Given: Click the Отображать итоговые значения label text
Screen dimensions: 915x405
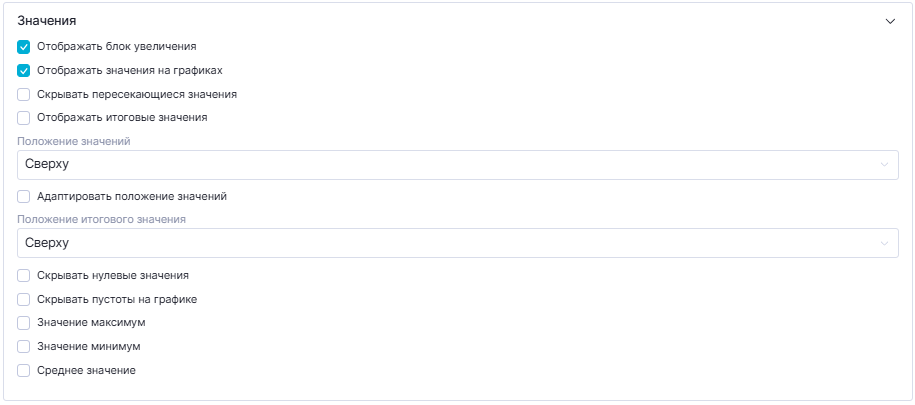Looking at the screenshot, I should (x=122, y=118).
